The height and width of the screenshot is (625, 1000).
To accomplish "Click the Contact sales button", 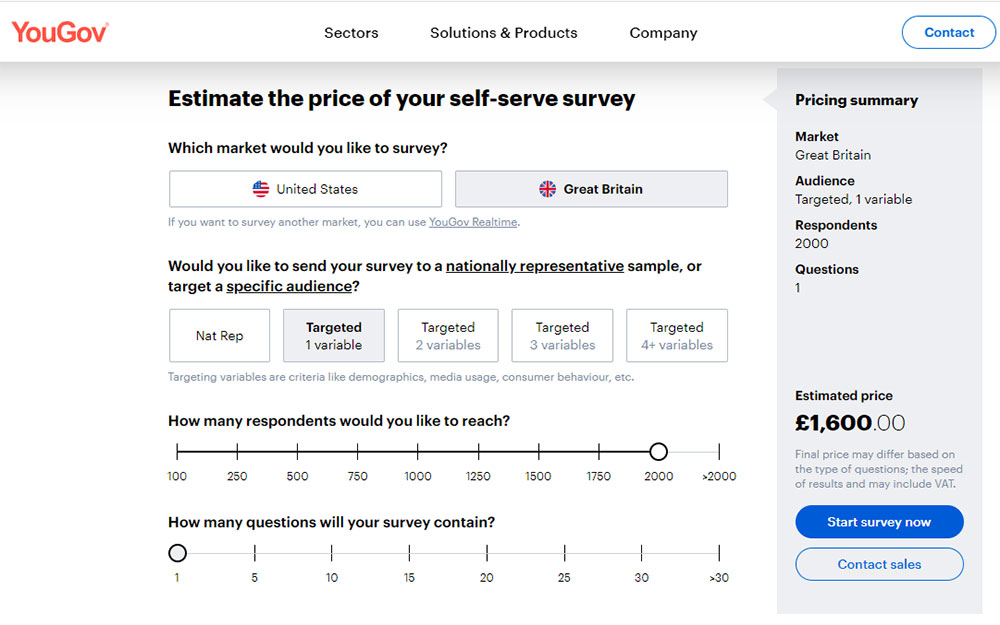I will pyautogui.click(x=879, y=564).
